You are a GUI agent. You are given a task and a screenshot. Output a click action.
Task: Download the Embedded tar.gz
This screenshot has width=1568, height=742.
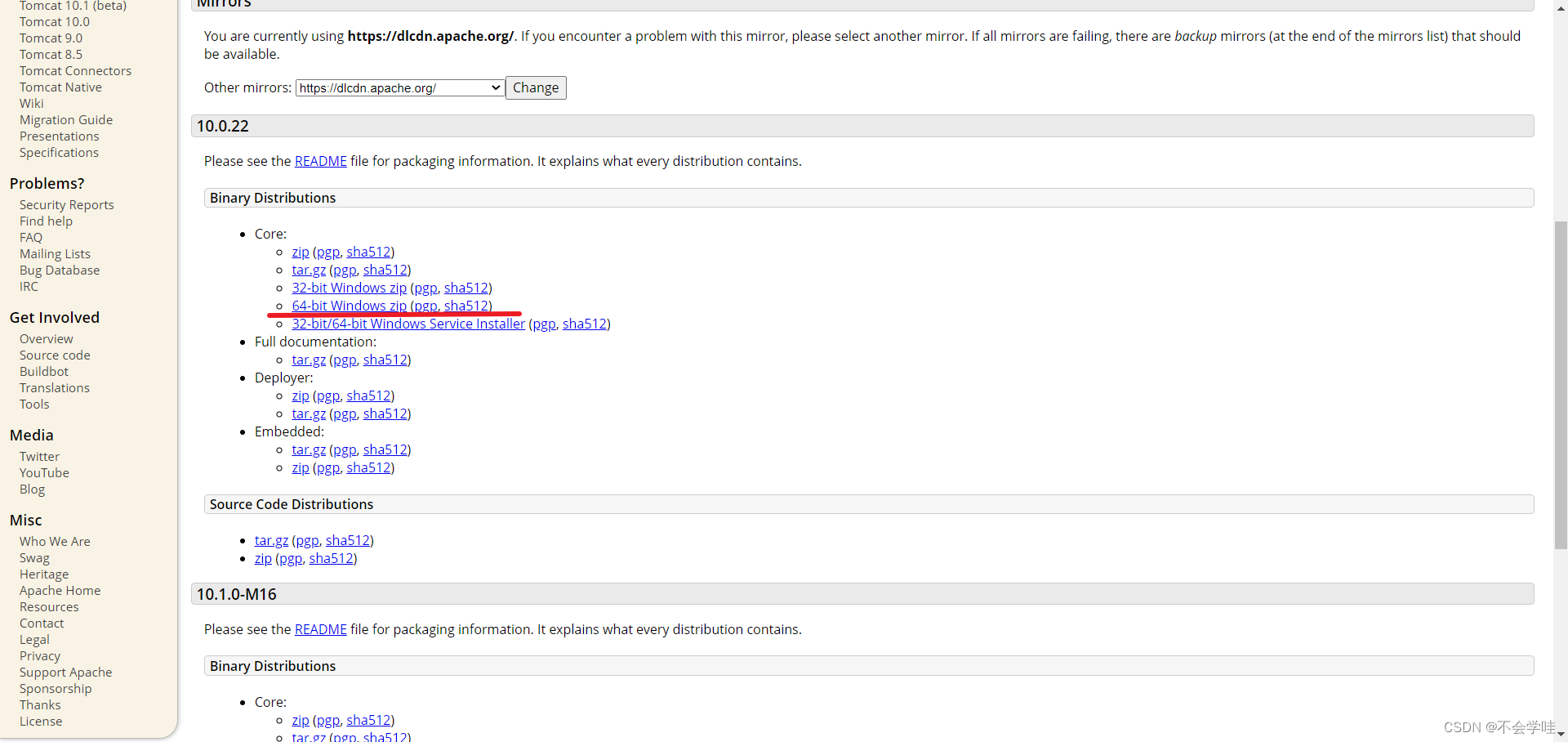[309, 449]
